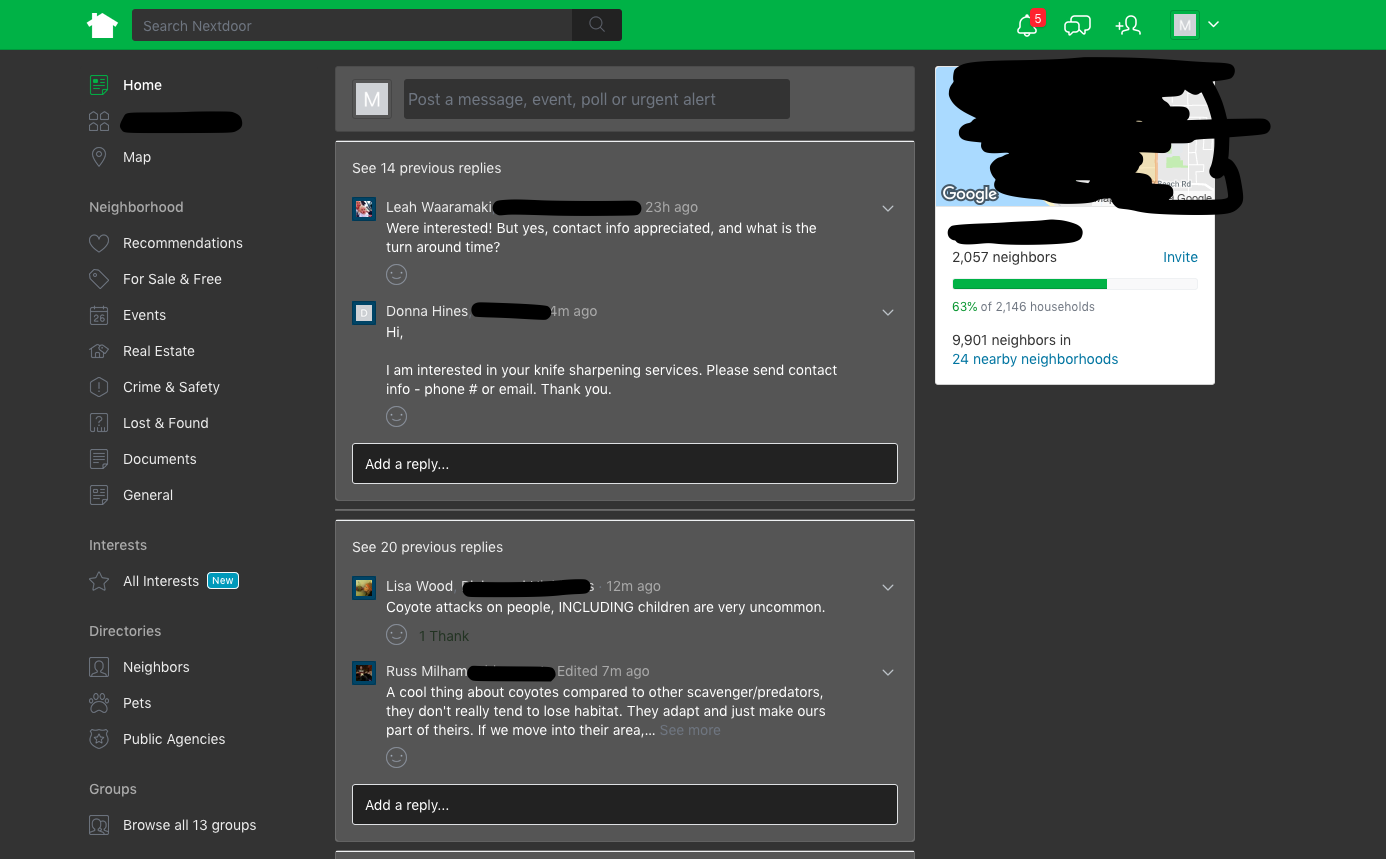
Task: Click the Documents page icon
Action: point(99,459)
